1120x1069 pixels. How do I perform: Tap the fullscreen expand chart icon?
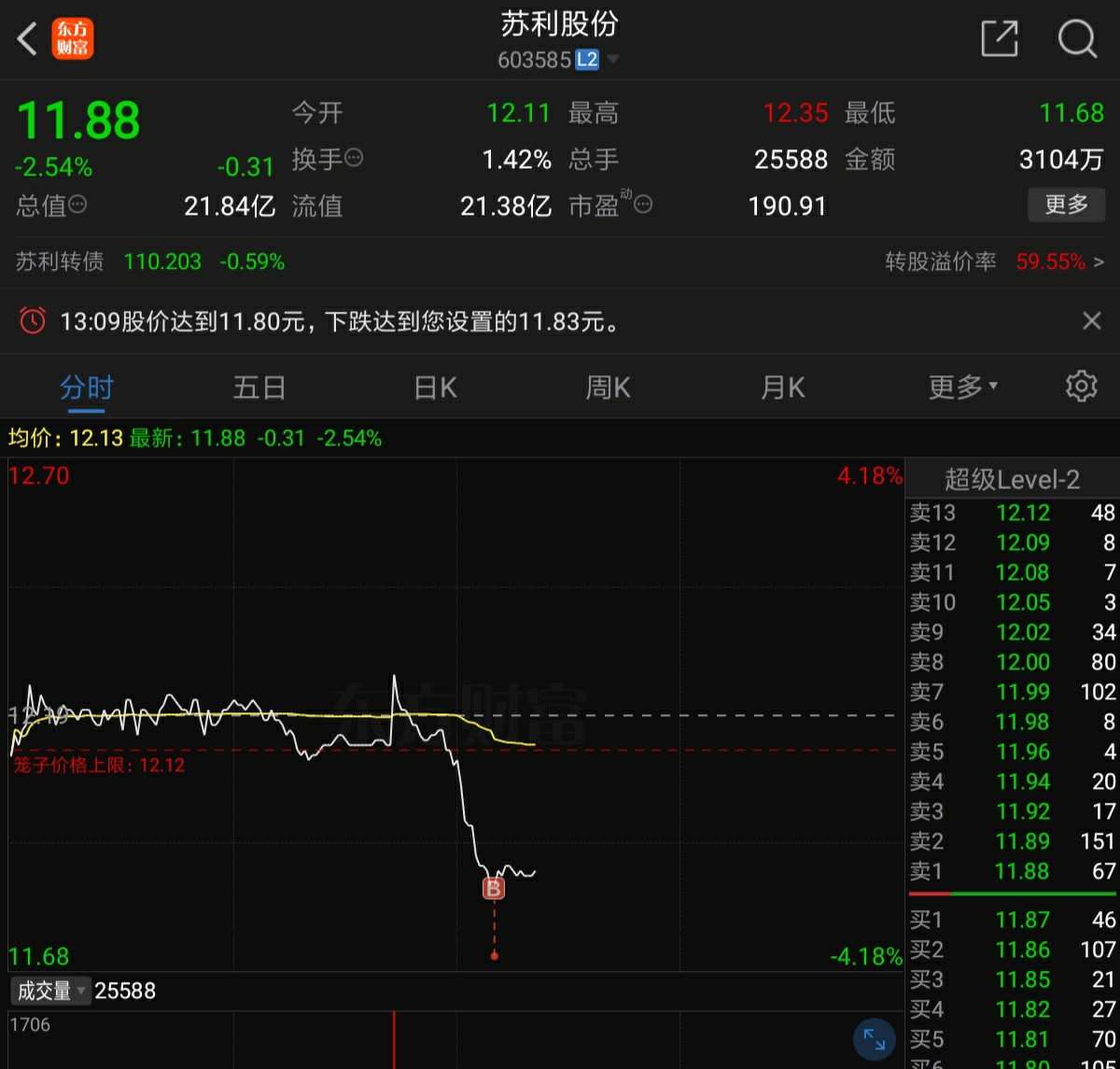[x=875, y=1039]
